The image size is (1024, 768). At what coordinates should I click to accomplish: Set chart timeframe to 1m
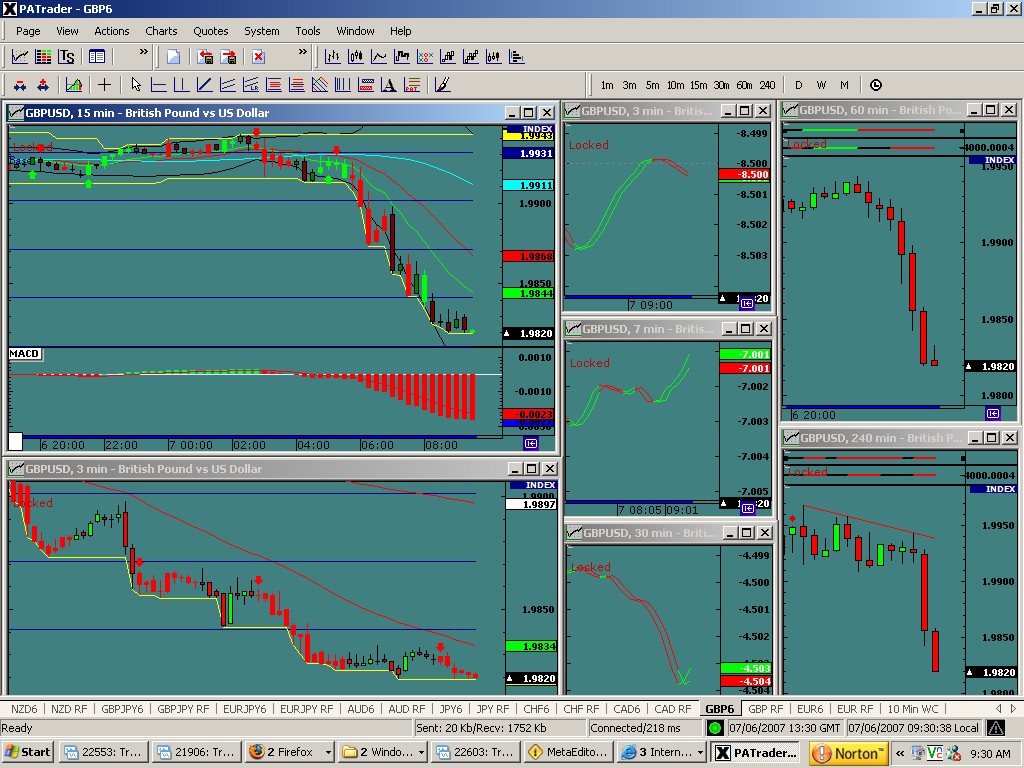point(607,85)
